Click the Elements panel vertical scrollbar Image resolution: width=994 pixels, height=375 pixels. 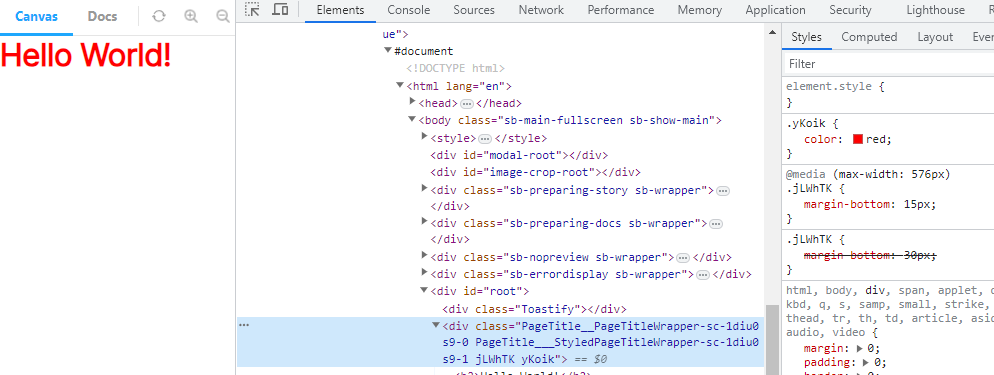(771, 340)
